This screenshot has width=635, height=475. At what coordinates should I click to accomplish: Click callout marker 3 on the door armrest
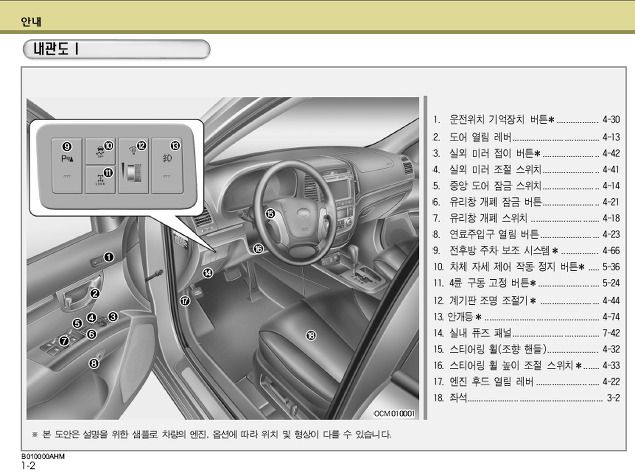pos(113,316)
